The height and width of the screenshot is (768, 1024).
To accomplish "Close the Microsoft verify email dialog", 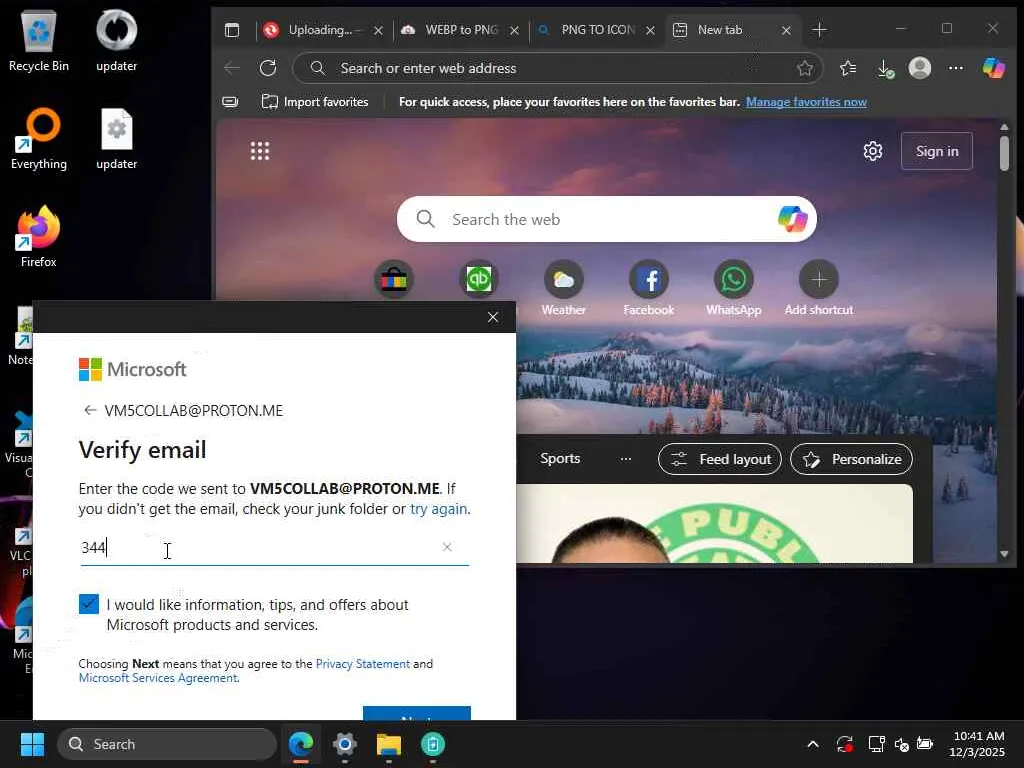I will click(x=493, y=317).
